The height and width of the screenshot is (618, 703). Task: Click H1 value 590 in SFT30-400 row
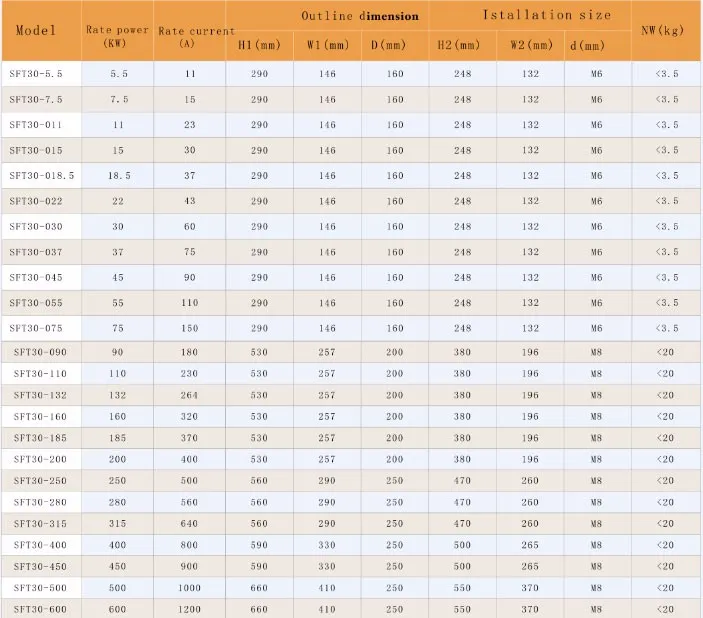(259, 545)
